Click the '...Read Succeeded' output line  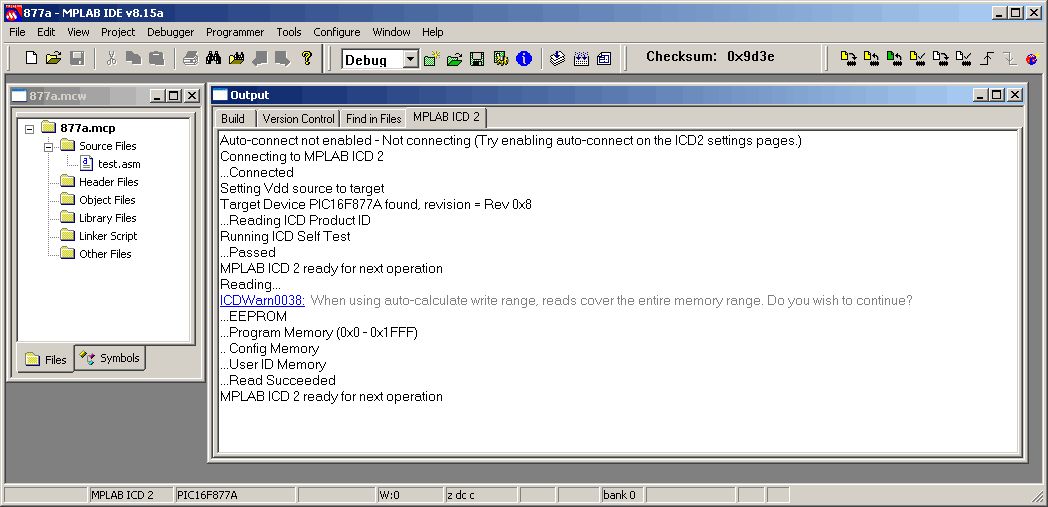click(278, 381)
